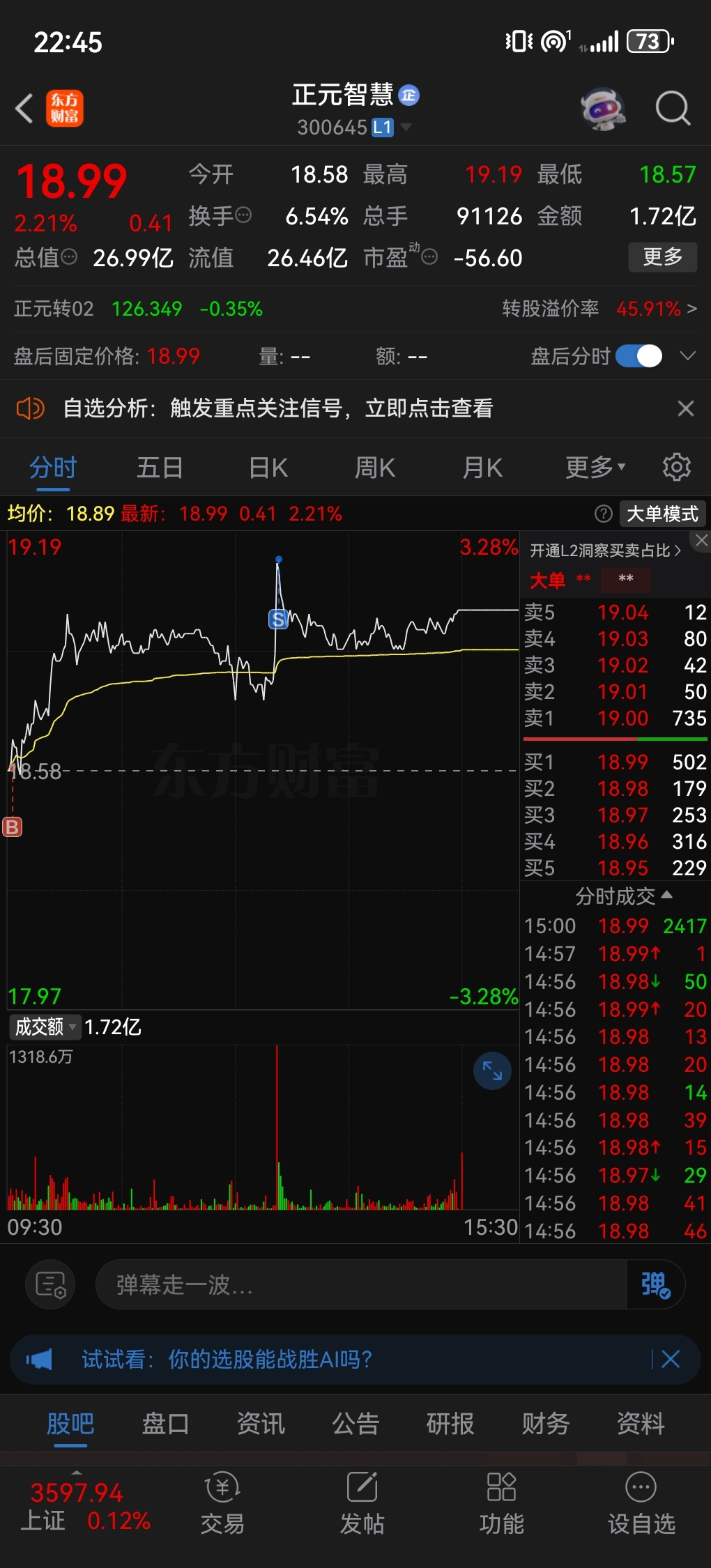711x1568 pixels.
Task: Open 功能 functions icon
Action: (x=501, y=1503)
